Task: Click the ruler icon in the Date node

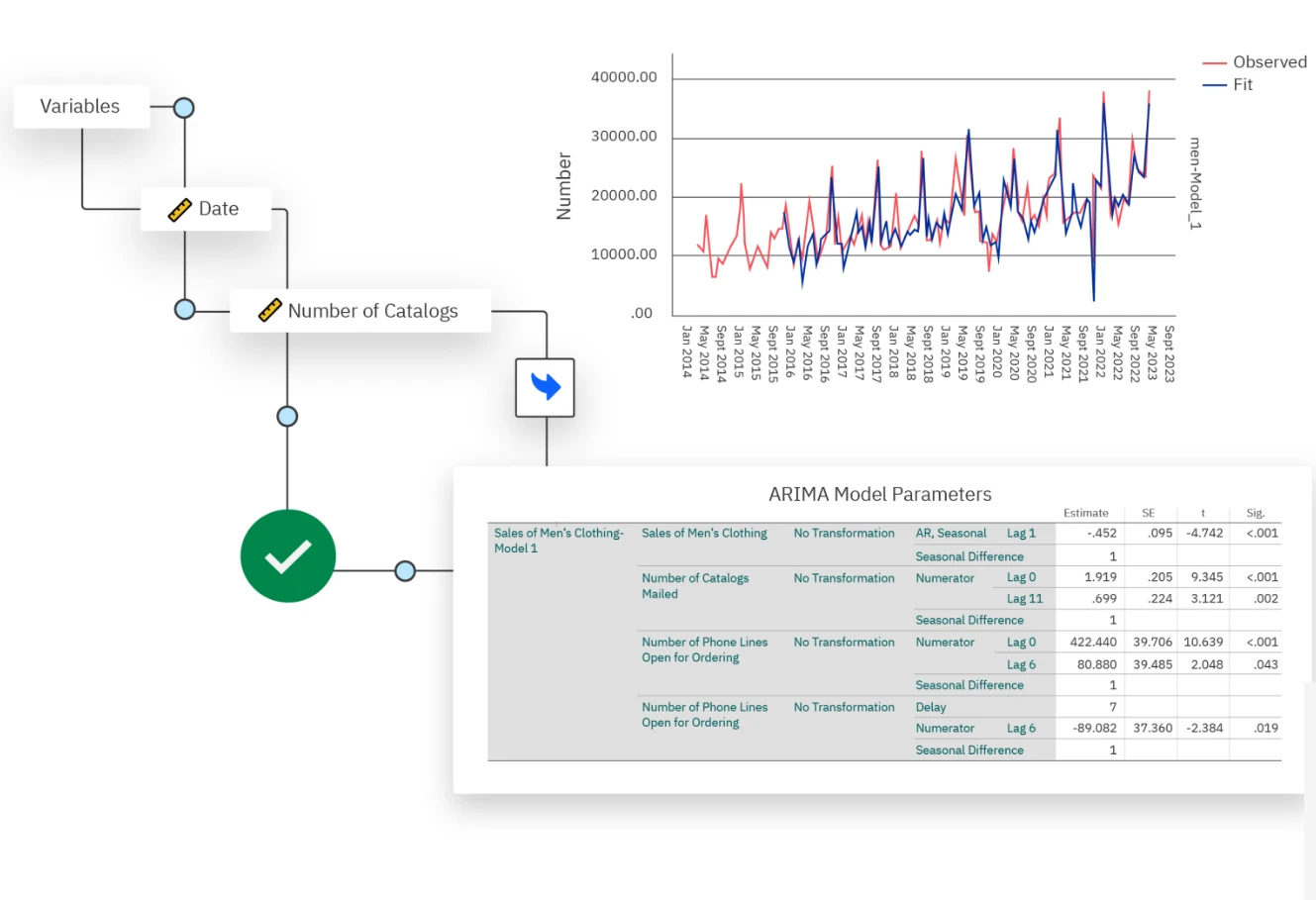Action: coord(179,210)
